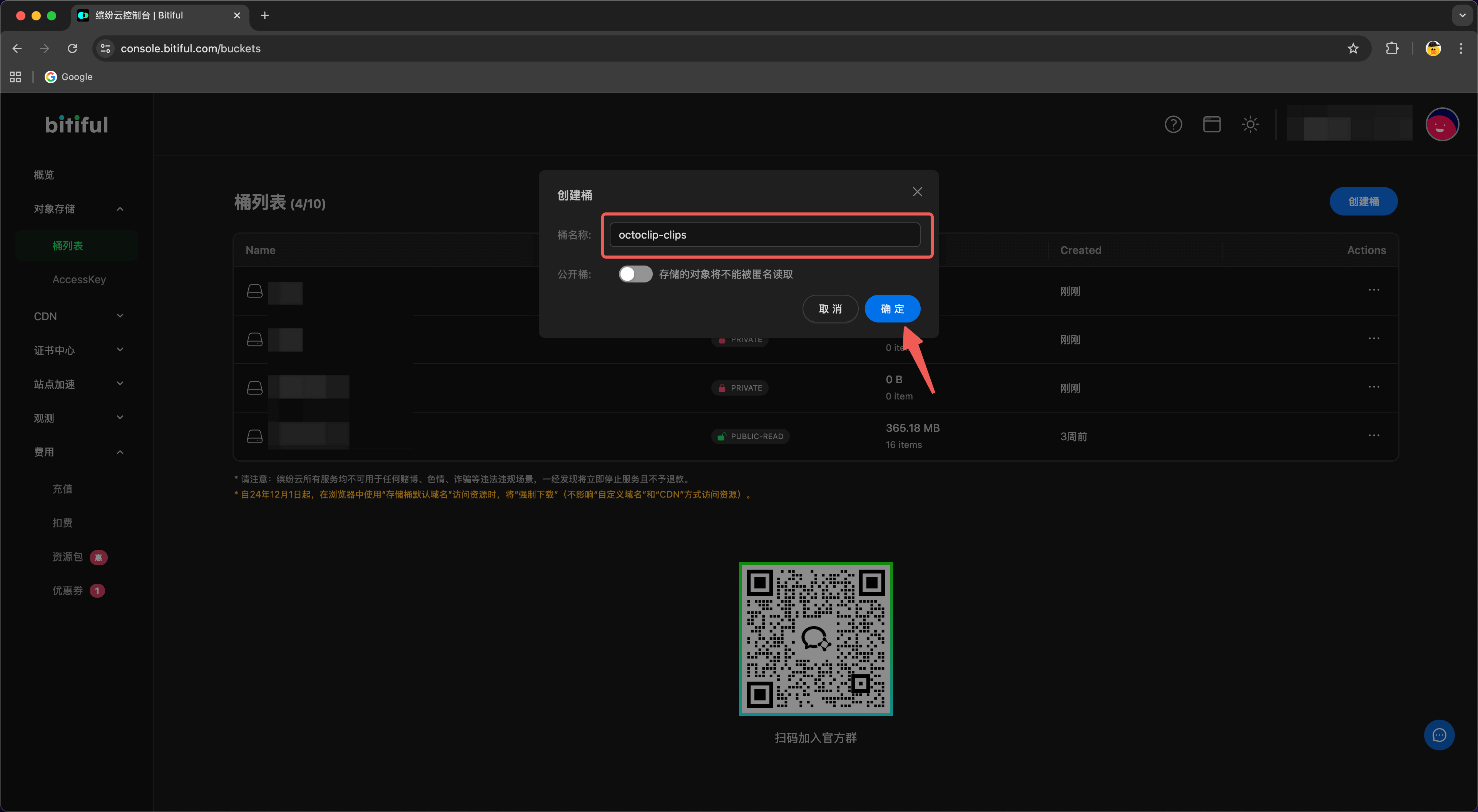Click the address bar URL
This screenshot has width=1478, height=812.
pyautogui.click(x=191, y=48)
